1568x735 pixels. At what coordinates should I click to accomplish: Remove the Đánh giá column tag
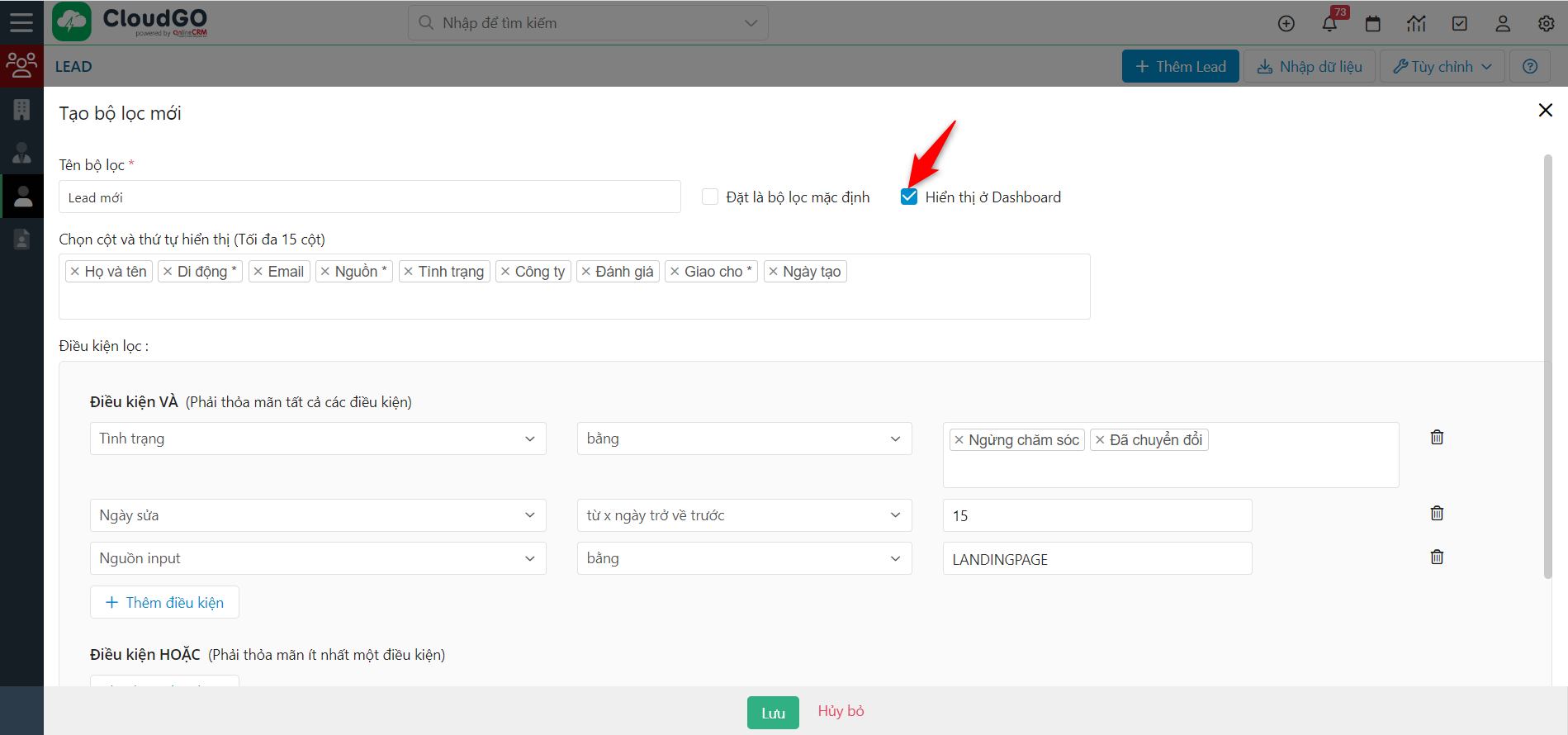point(586,272)
